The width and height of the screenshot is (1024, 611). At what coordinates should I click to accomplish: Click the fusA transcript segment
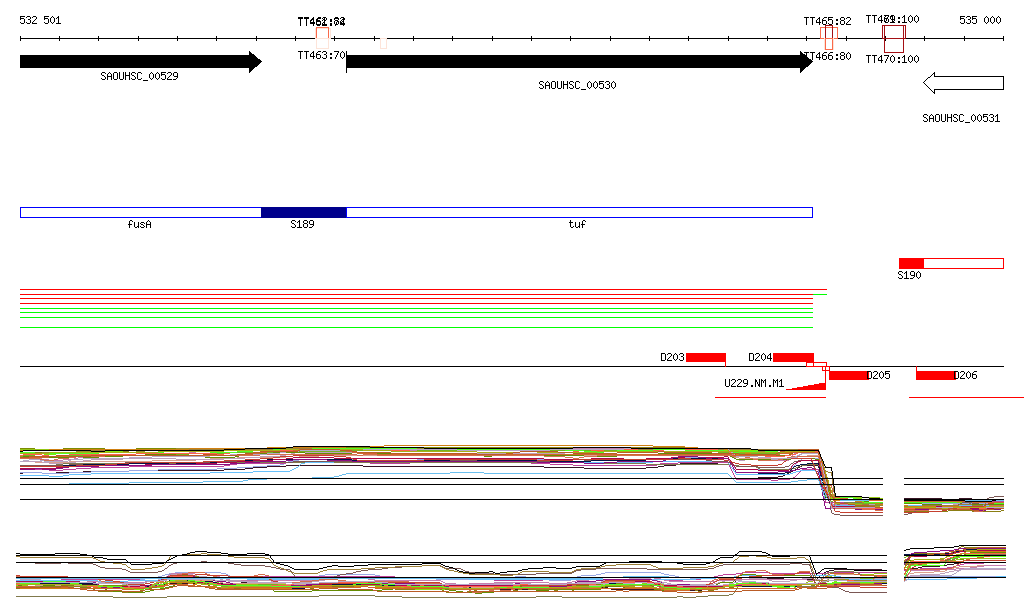pos(140,212)
